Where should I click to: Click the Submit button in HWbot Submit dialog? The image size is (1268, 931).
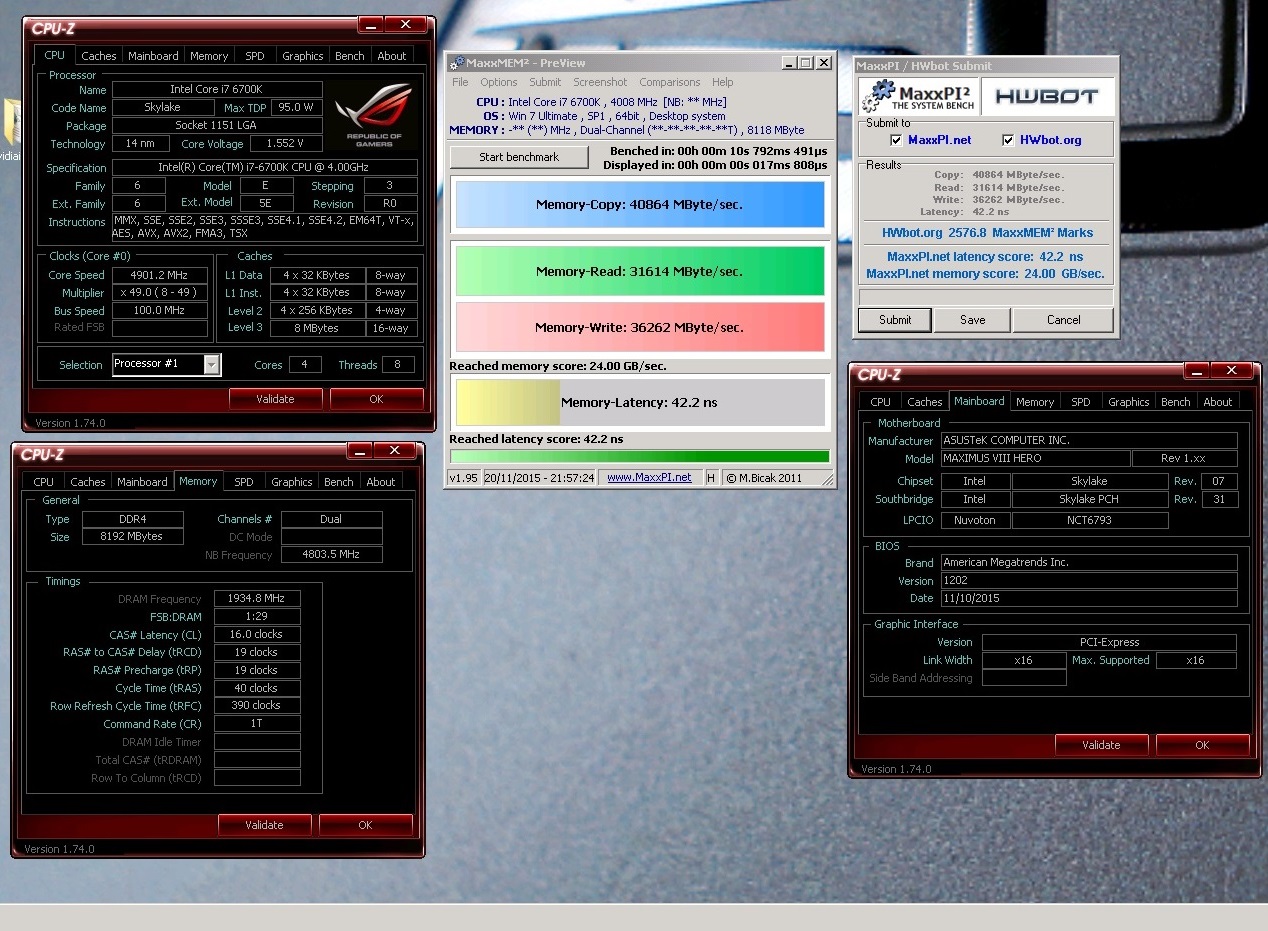click(x=895, y=320)
